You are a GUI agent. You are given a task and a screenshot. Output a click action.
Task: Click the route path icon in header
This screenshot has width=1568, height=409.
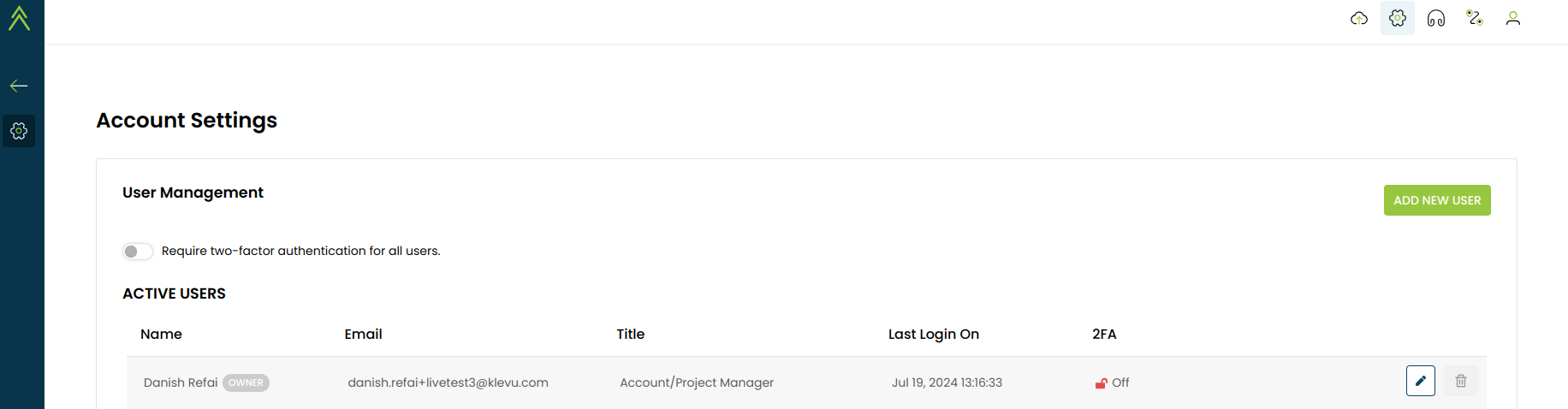coord(1475,18)
